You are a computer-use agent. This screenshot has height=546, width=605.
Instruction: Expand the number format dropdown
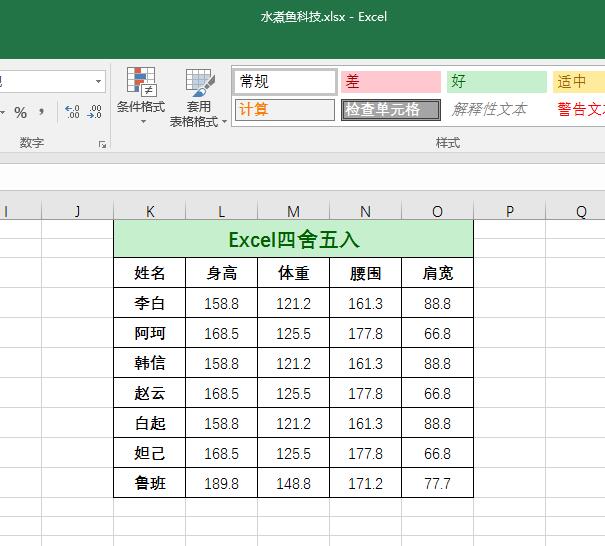coord(98,81)
